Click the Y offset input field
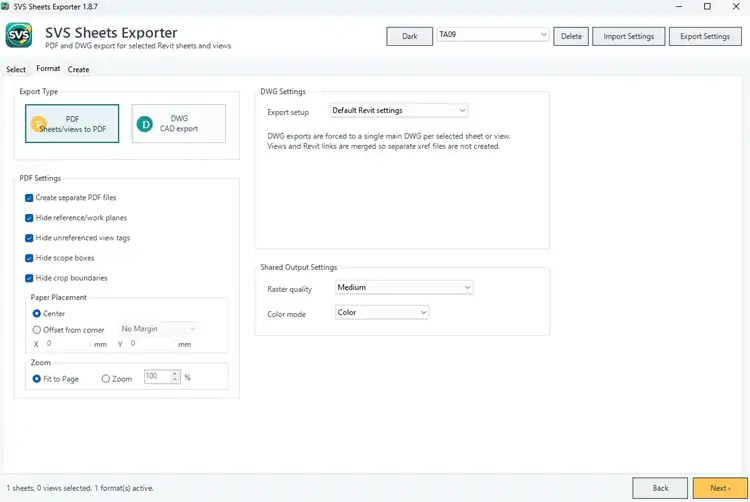Viewport: 750px width, 502px height. (x=151, y=343)
